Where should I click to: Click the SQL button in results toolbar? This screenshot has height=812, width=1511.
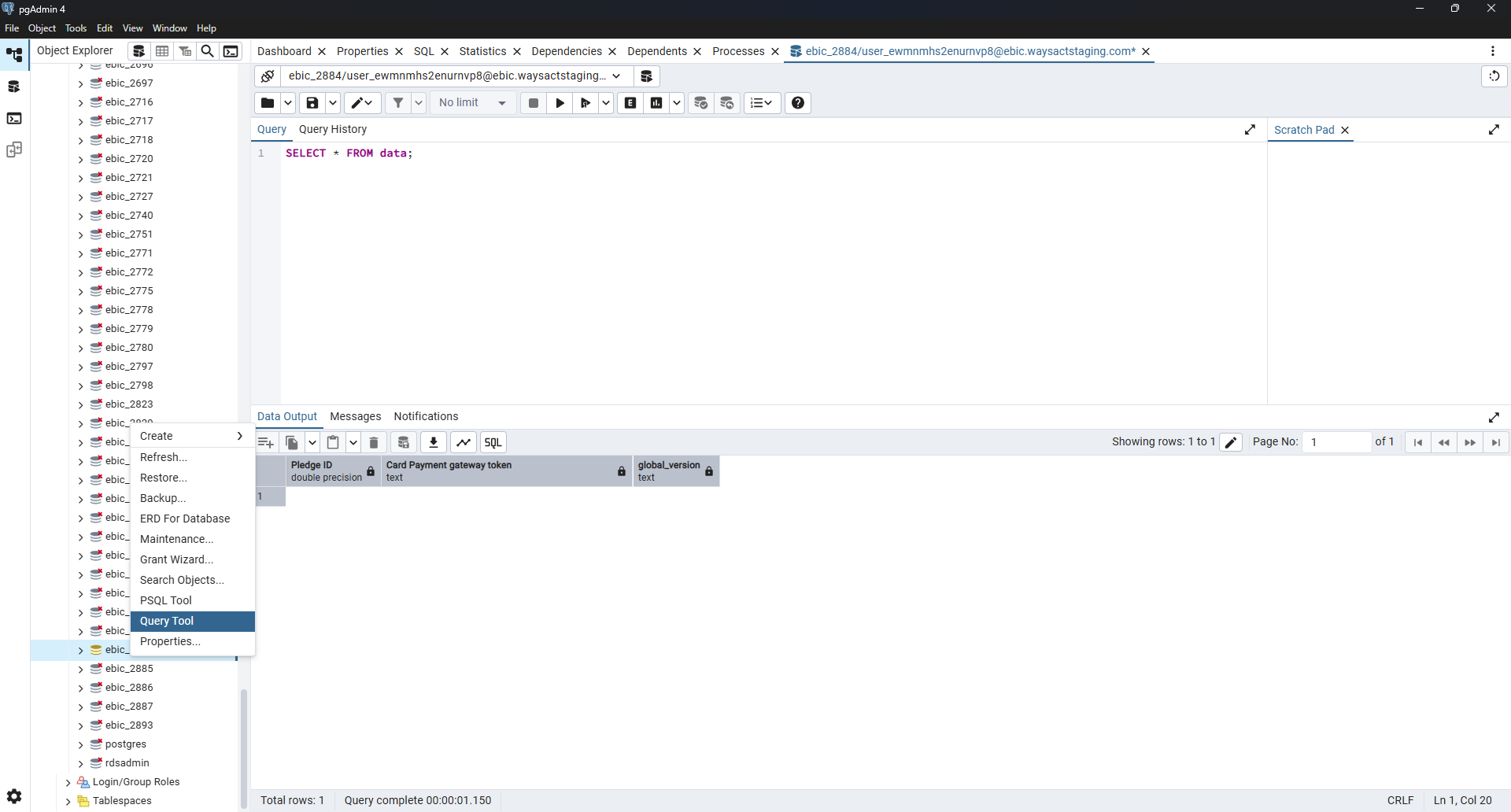[493, 442]
